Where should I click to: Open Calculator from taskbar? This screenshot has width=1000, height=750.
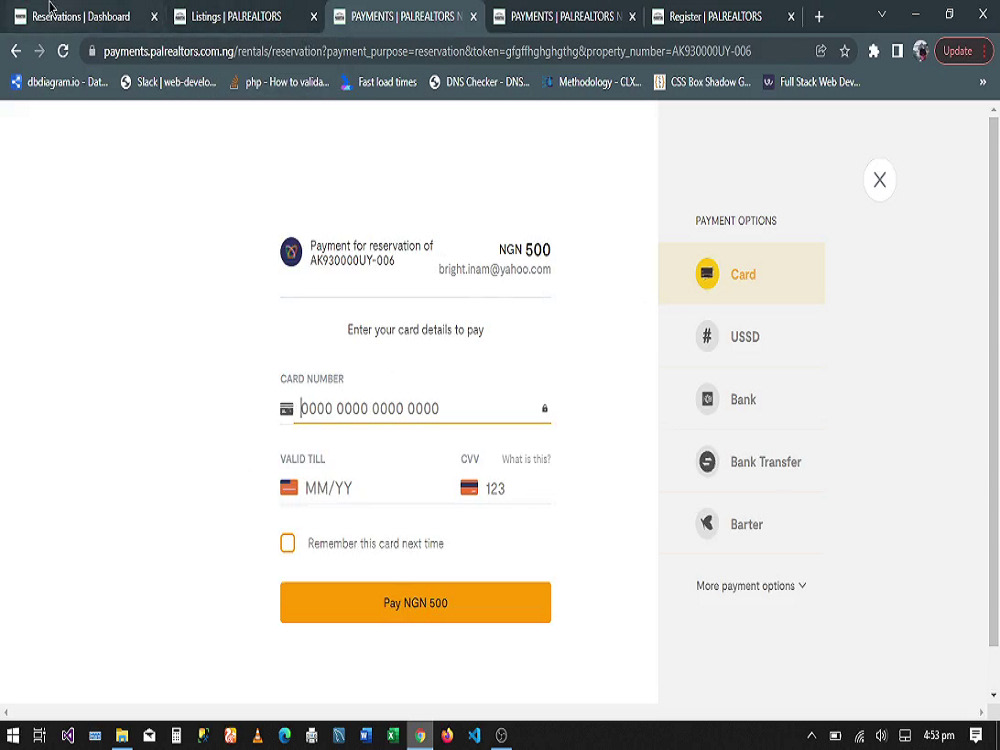tap(177, 735)
